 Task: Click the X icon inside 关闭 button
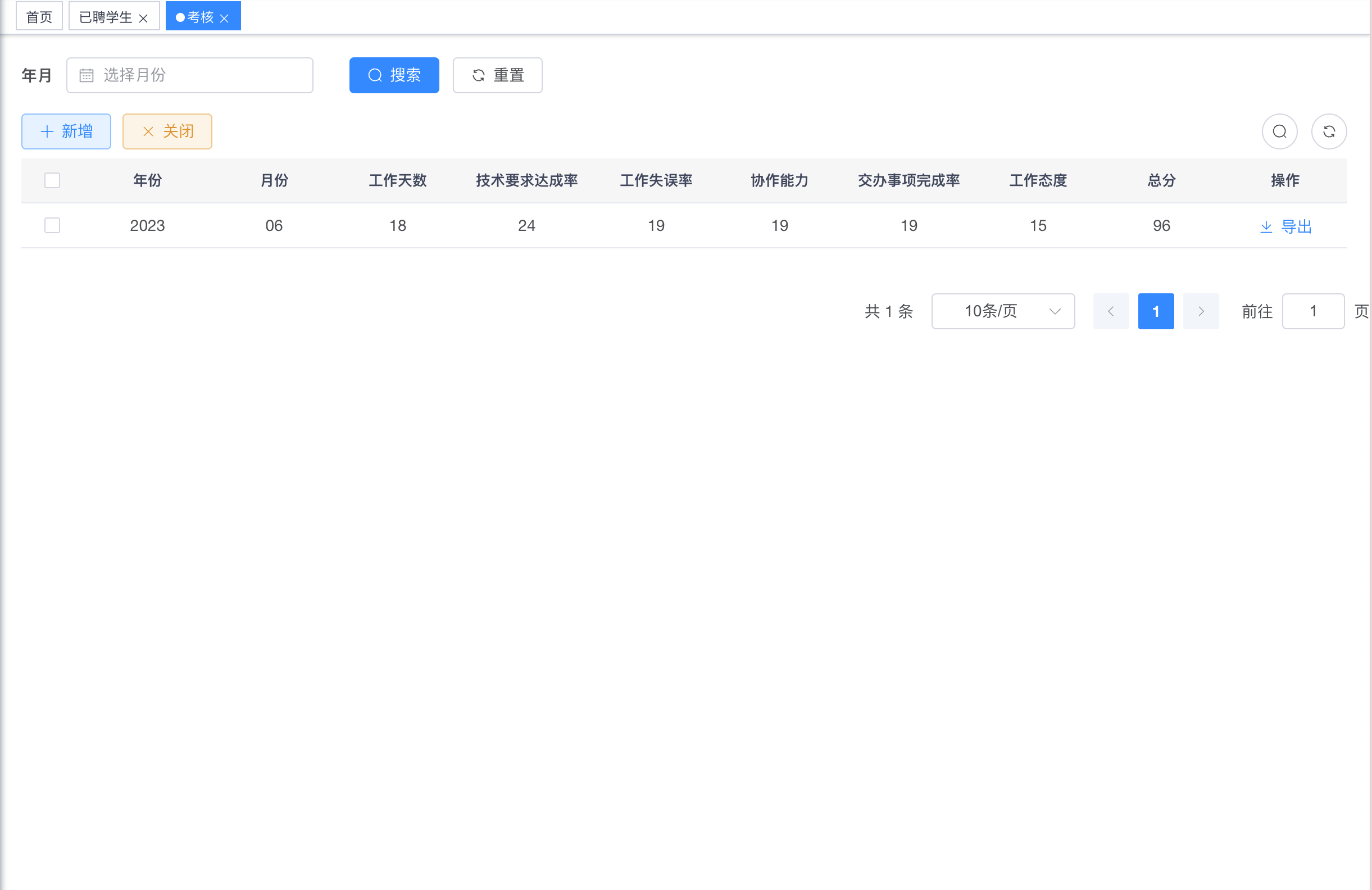point(148,131)
